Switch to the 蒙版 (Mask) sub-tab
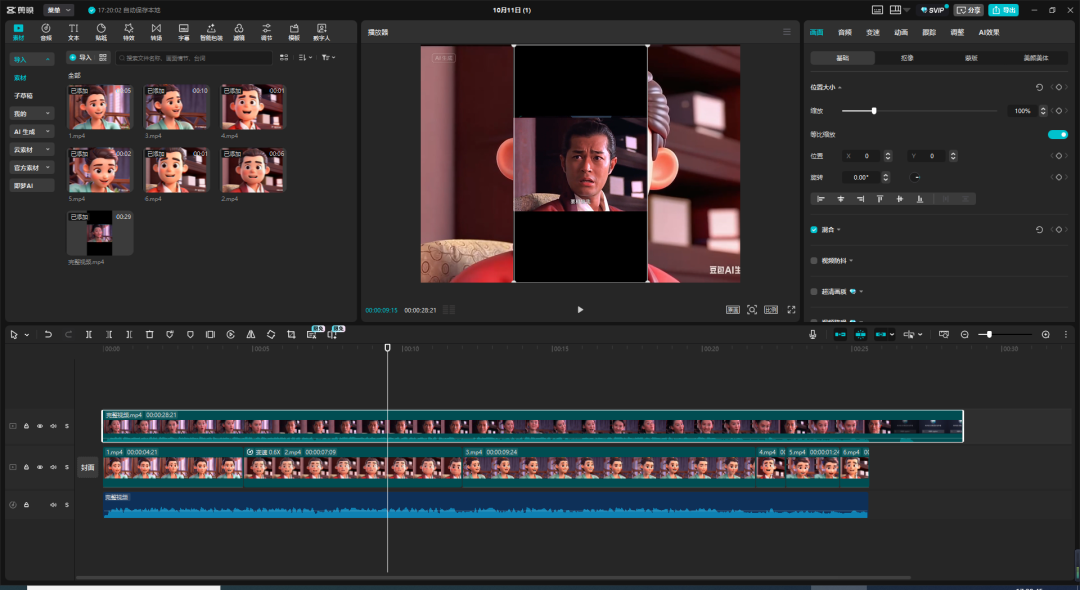The width and height of the screenshot is (1080, 590). point(971,58)
